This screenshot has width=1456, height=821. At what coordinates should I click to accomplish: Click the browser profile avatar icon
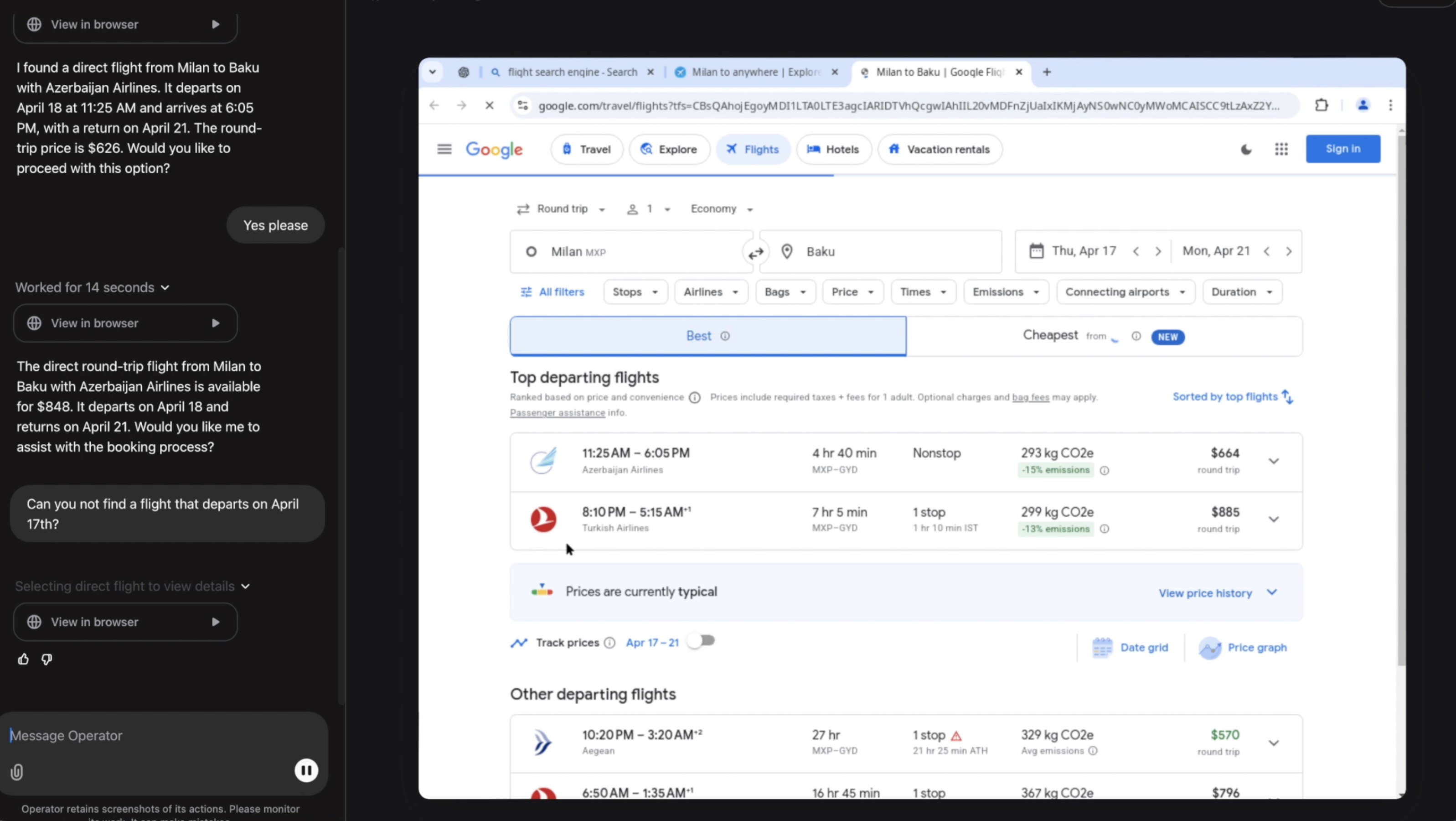1363,105
